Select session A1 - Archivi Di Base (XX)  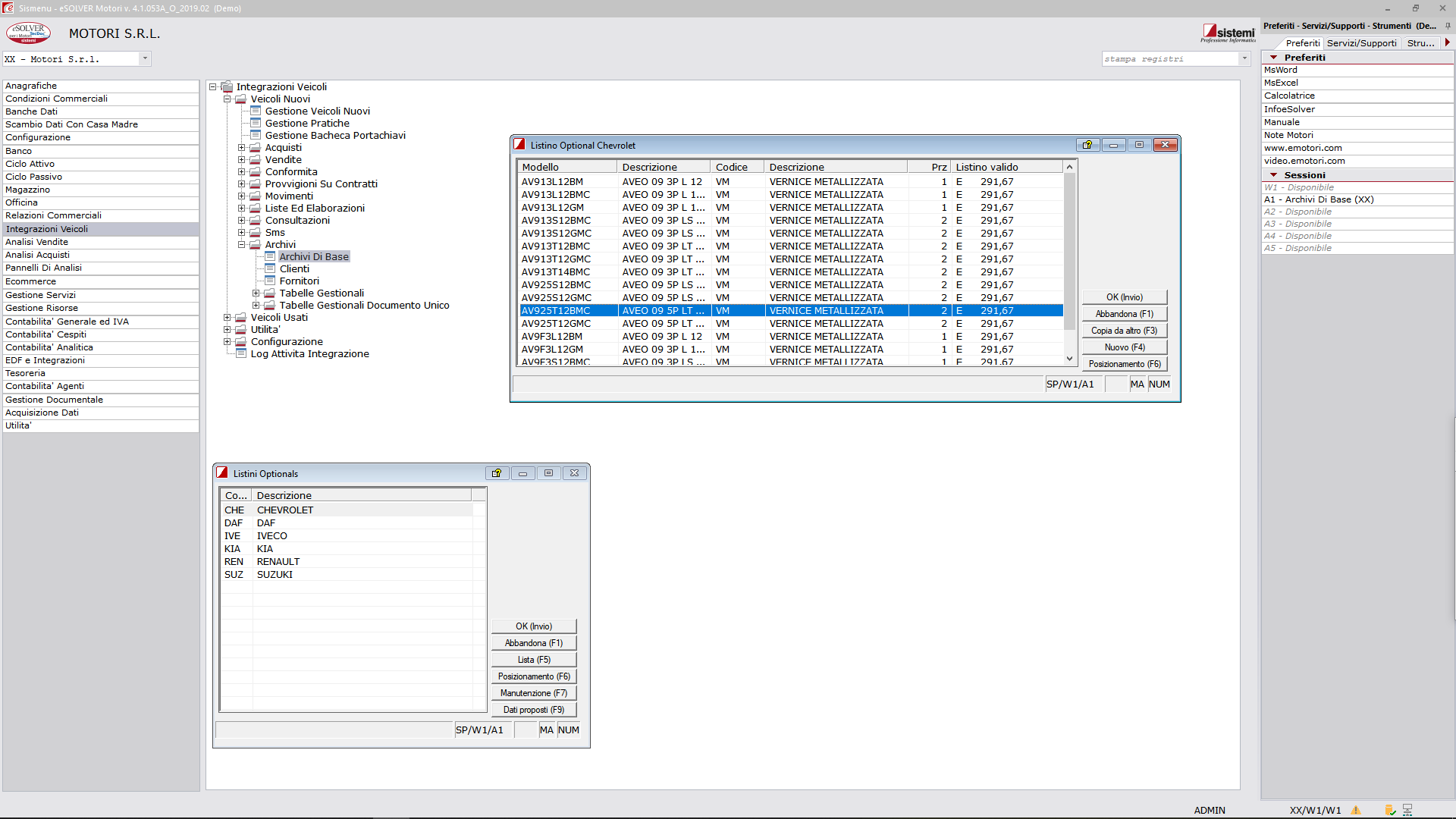[x=1318, y=199]
